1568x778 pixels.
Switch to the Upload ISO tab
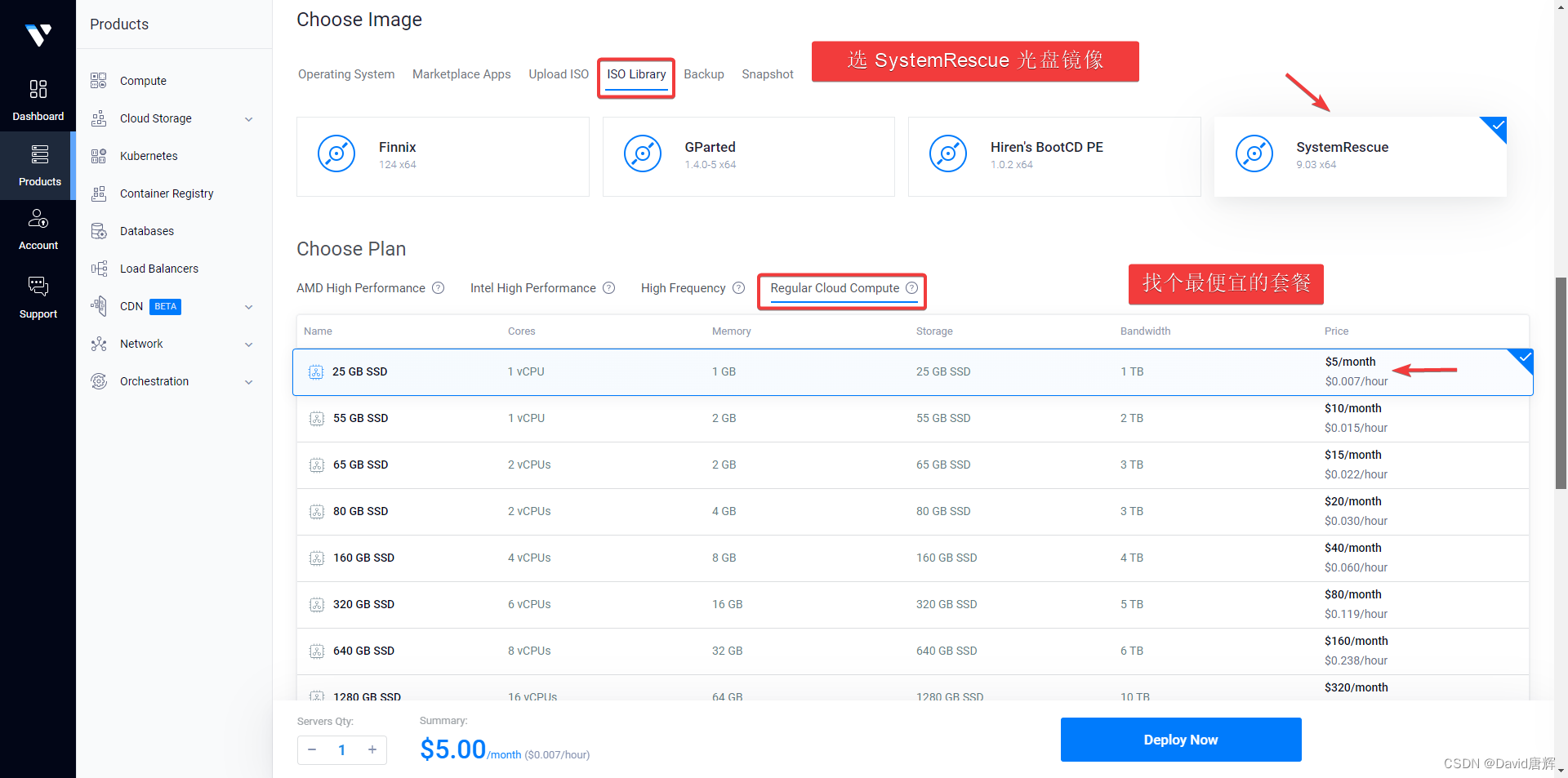coord(559,74)
